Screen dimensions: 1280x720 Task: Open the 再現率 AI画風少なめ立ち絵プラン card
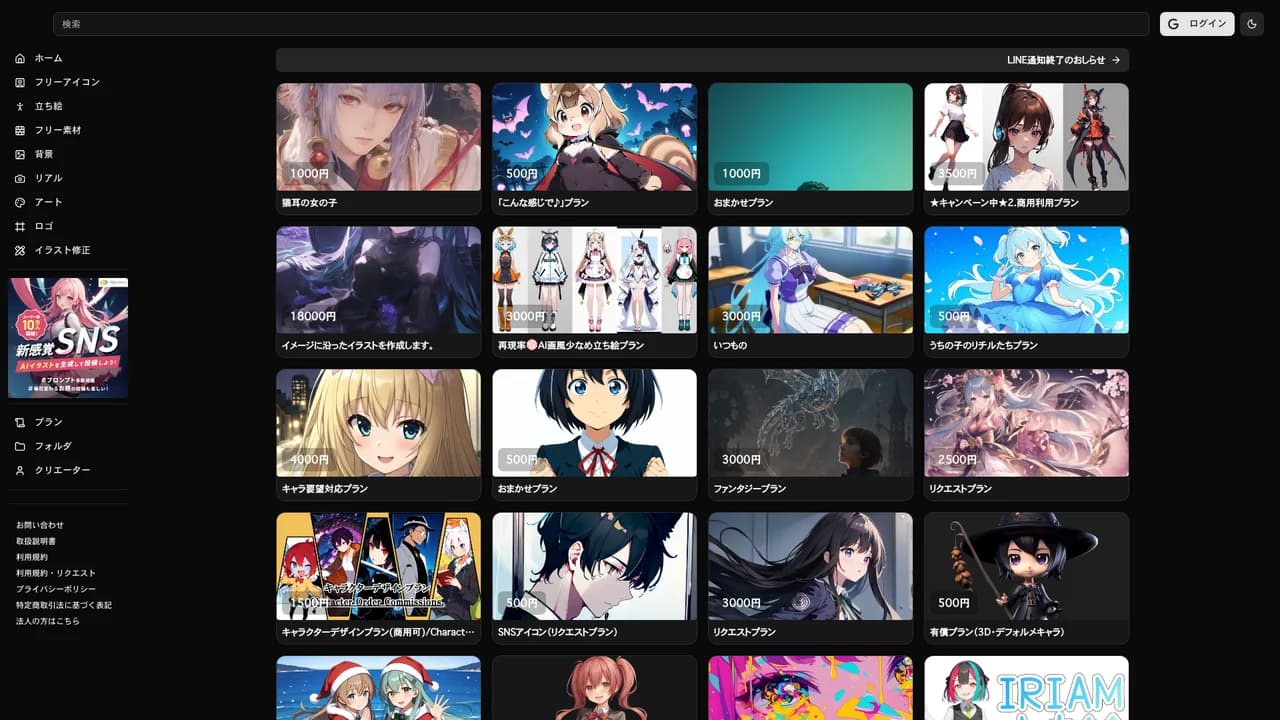pos(594,292)
